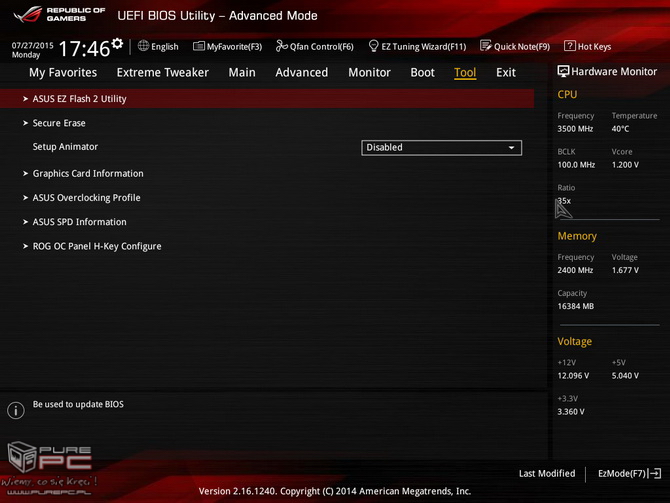Image resolution: width=670 pixels, height=503 pixels.
Task: Go to the Main tab
Action: coord(242,73)
